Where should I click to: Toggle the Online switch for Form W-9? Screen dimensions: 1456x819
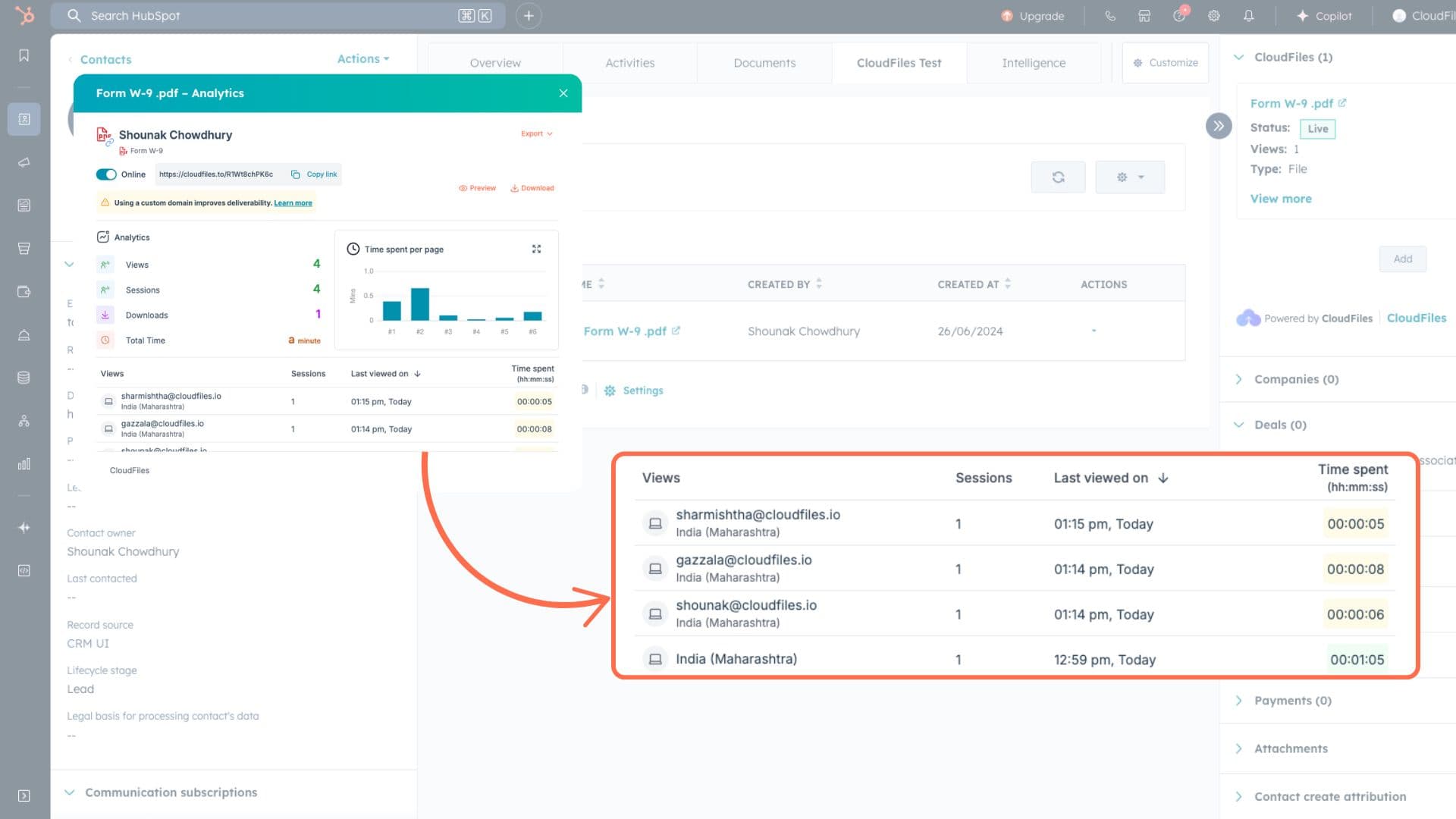click(x=107, y=174)
